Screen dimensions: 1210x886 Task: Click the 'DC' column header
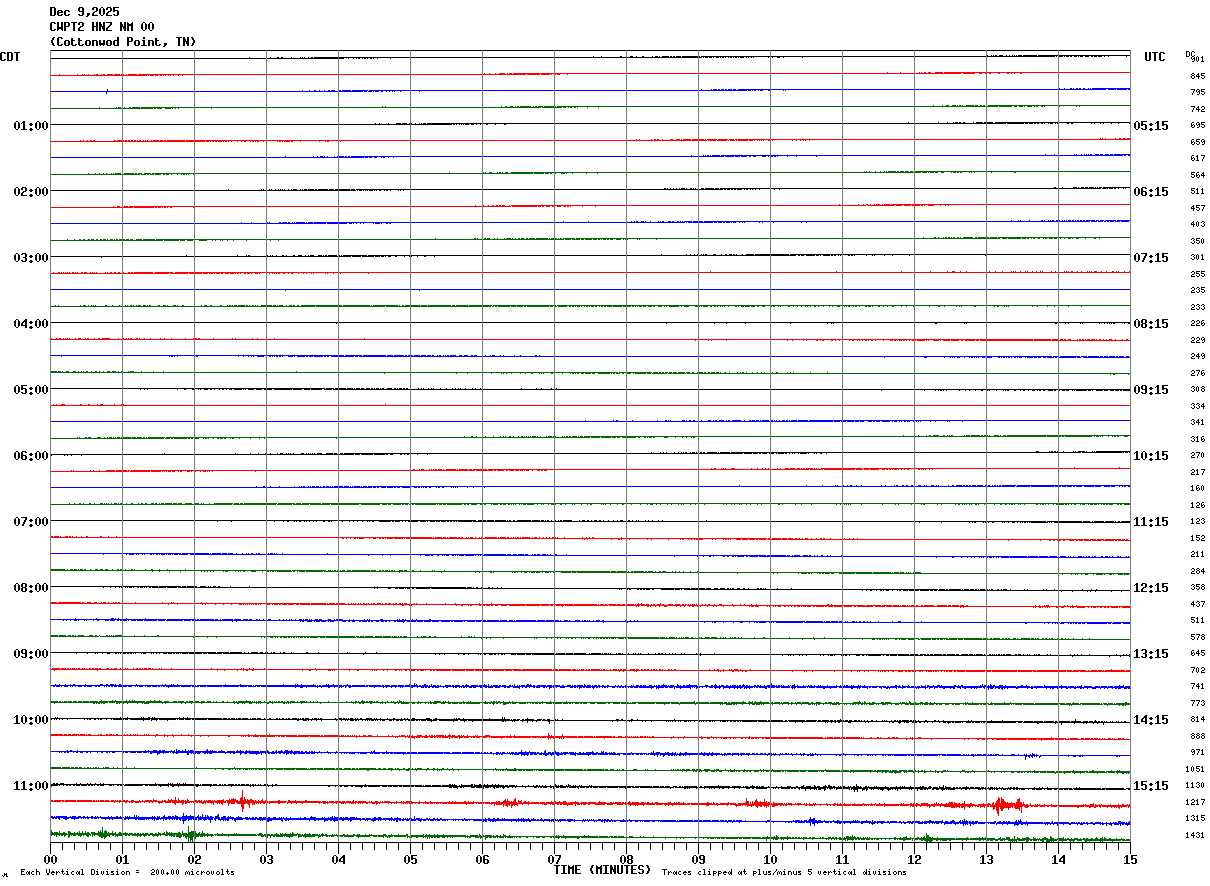pos(1190,54)
